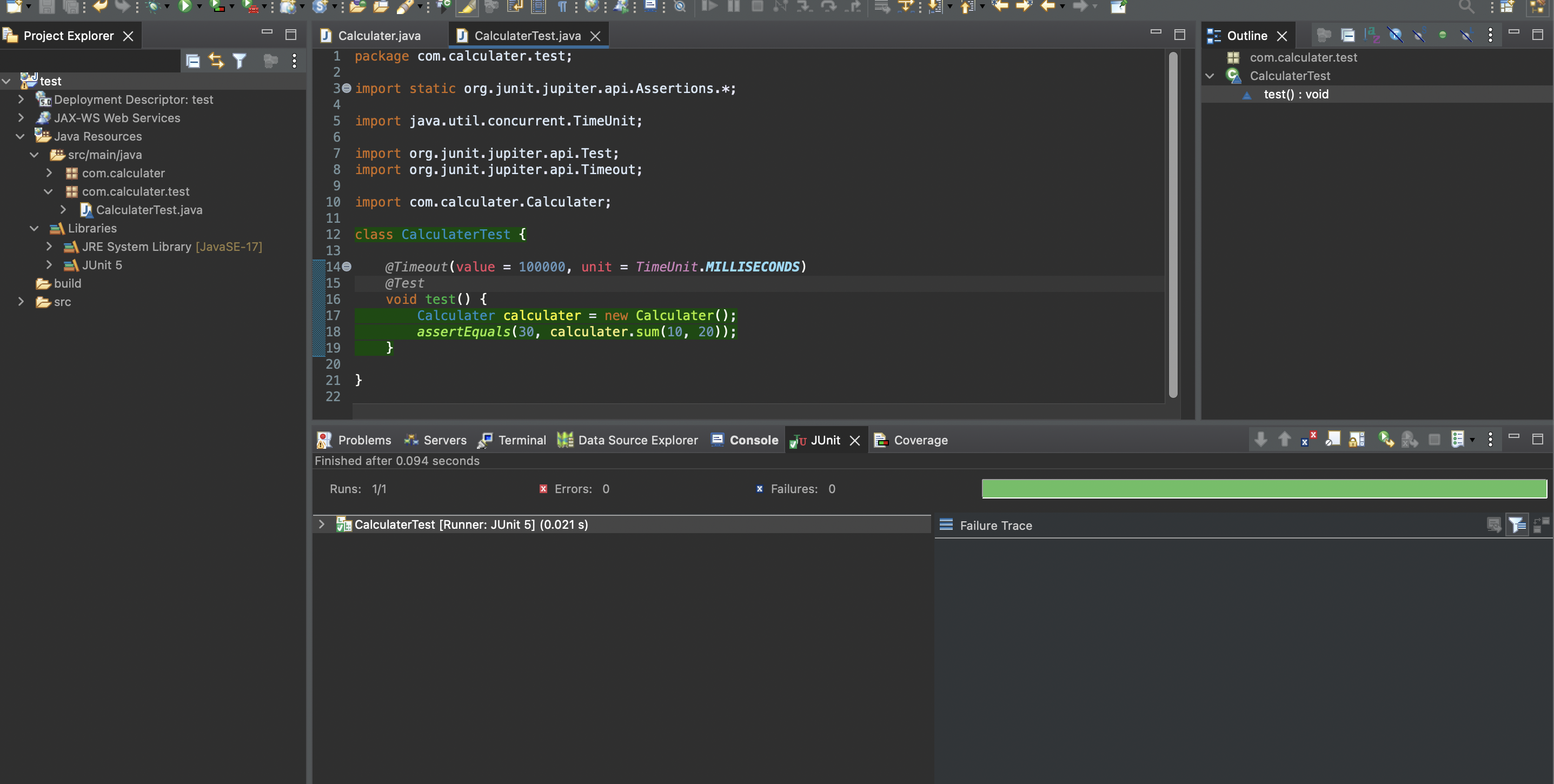Click the main toolbar Run button

[185, 6]
